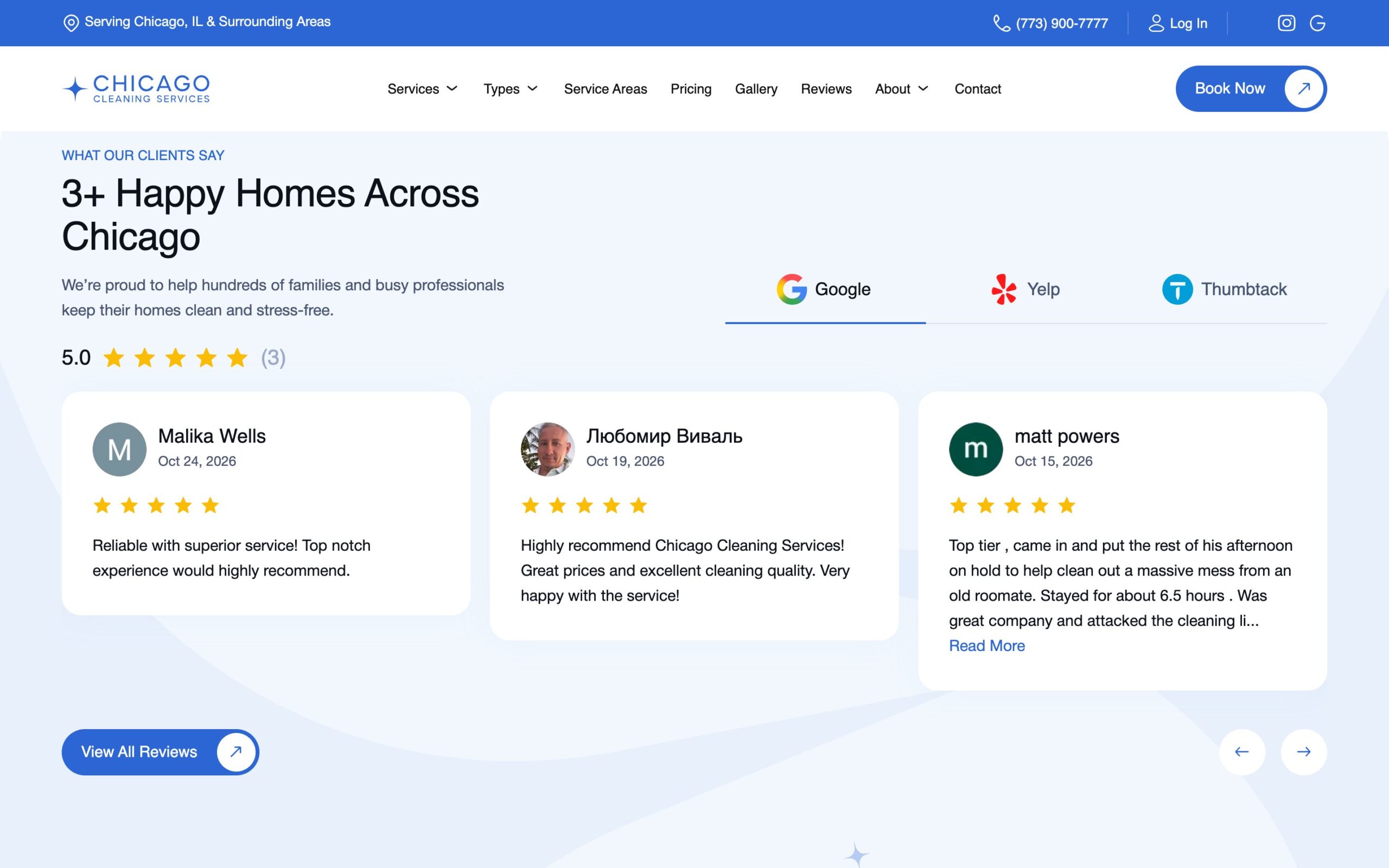Open the Contact nav item
Image resolution: width=1389 pixels, height=868 pixels.
[978, 89]
